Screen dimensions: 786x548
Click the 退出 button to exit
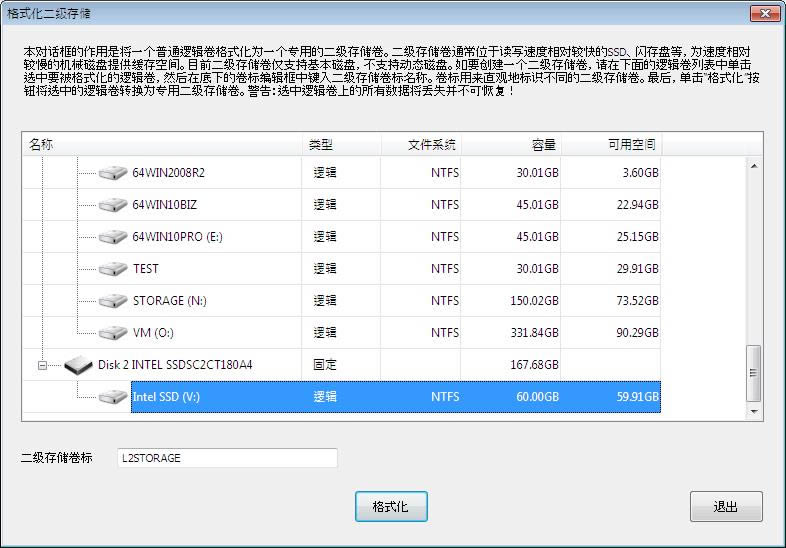(726, 506)
